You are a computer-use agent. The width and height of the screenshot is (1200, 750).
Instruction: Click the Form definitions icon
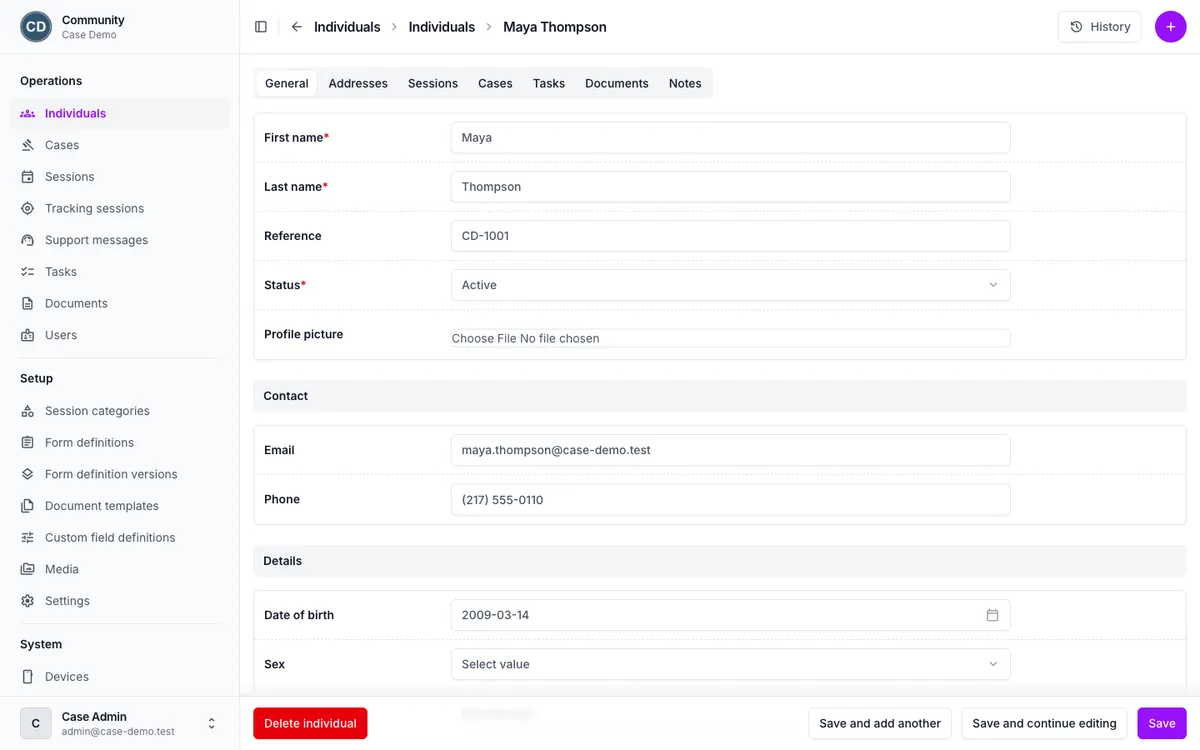tap(27, 442)
